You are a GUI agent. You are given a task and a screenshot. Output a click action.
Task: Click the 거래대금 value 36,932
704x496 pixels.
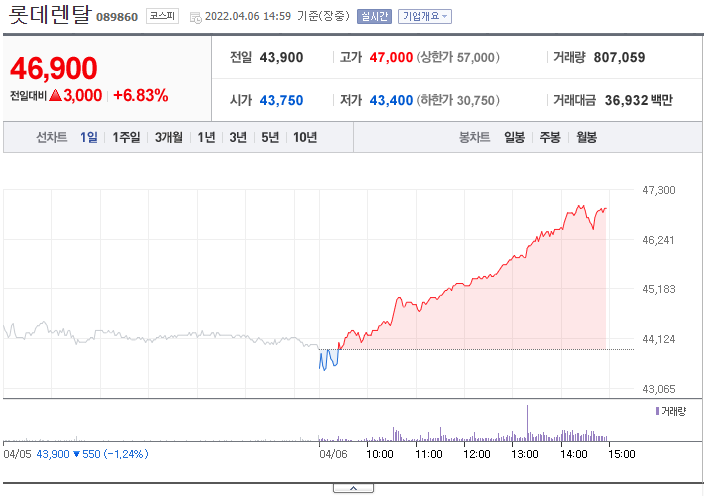(626, 100)
